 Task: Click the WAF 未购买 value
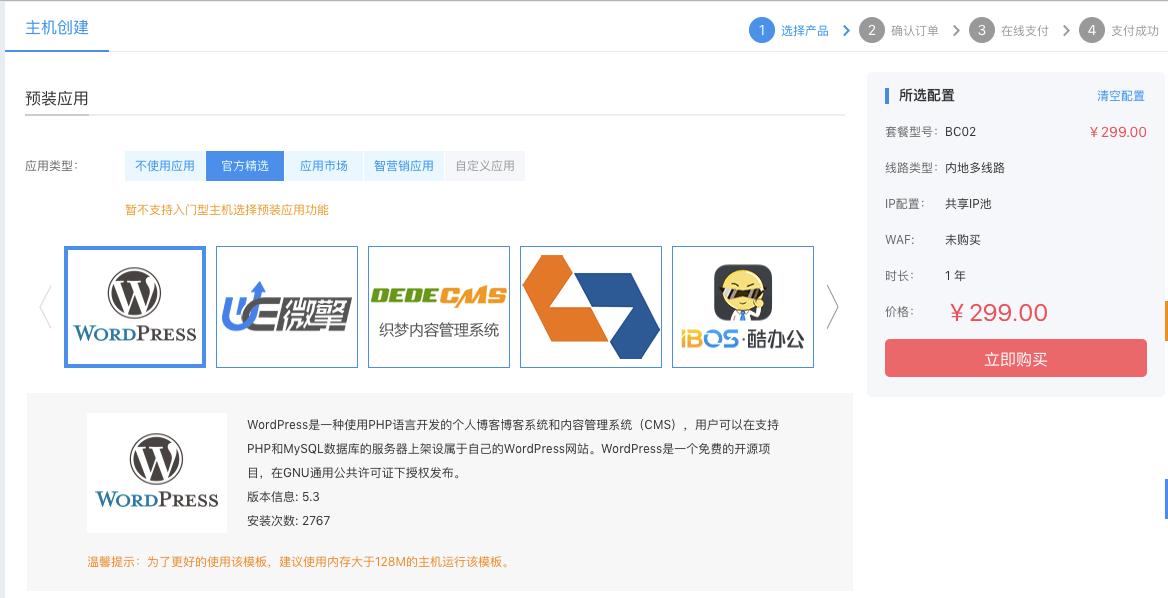pyautogui.click(x=962, y=240)
